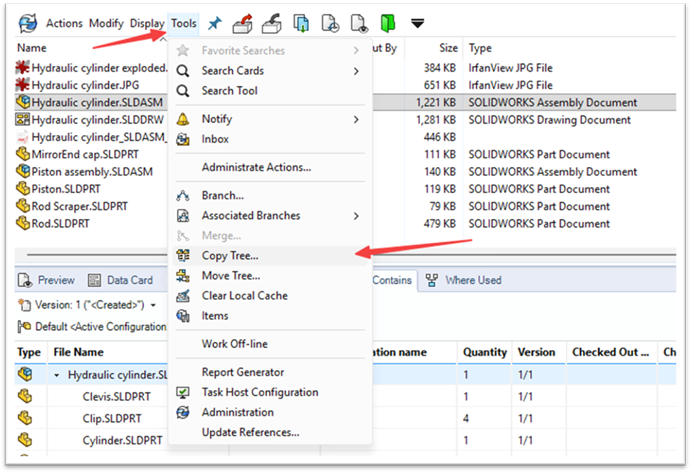Click the SOLIDWORKS PDM logo icon
The height and width of the screenshot is (473, 692).
(28, 23)
